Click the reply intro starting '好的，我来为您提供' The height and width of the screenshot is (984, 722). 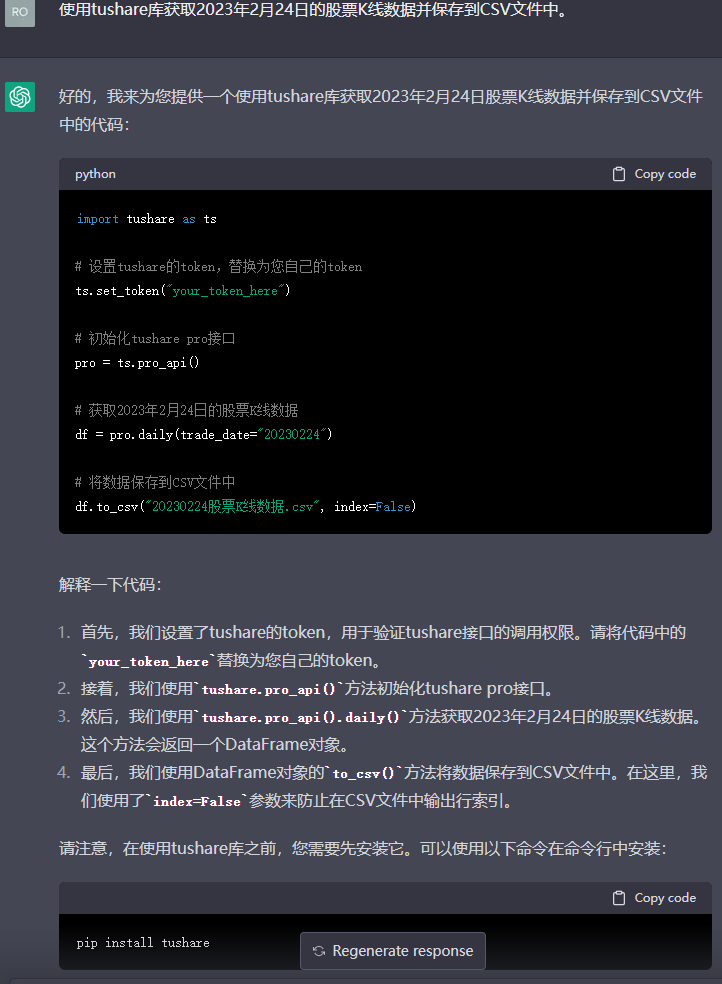pyautogui.click(x=381, y=110)
